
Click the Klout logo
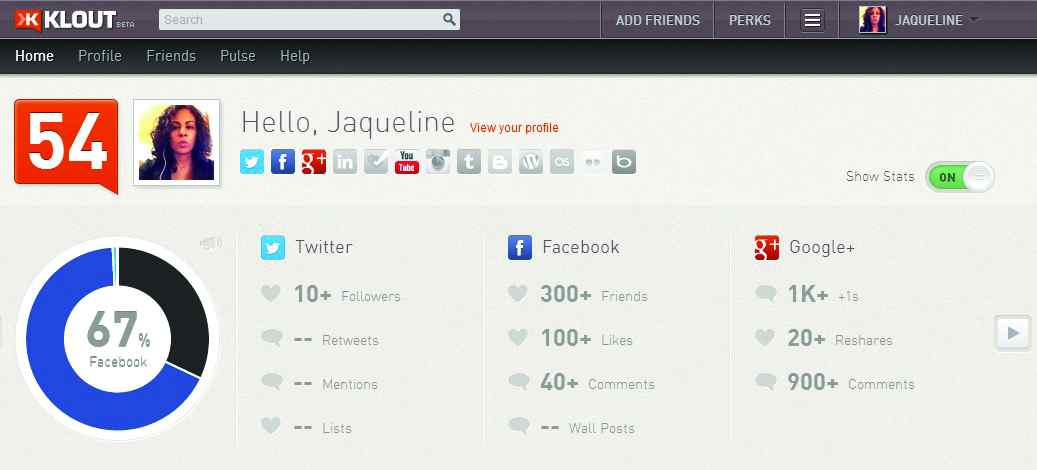tap(73, 20)
